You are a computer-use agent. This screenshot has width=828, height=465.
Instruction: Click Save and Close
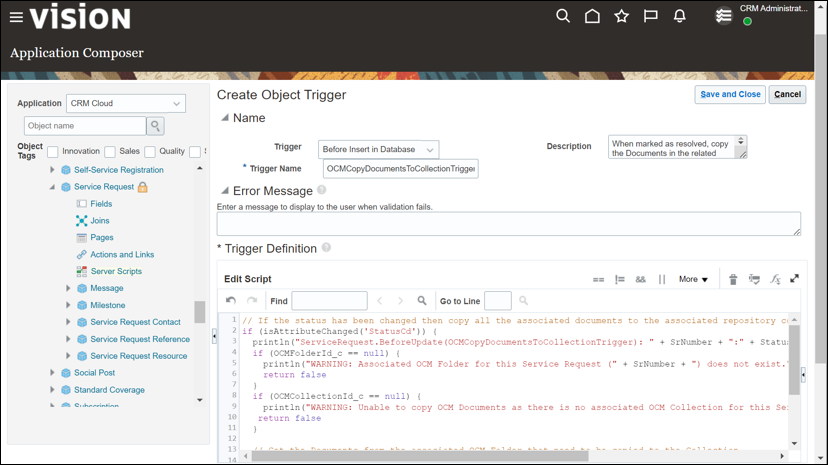pyautogui.click(x=730, y=94)
